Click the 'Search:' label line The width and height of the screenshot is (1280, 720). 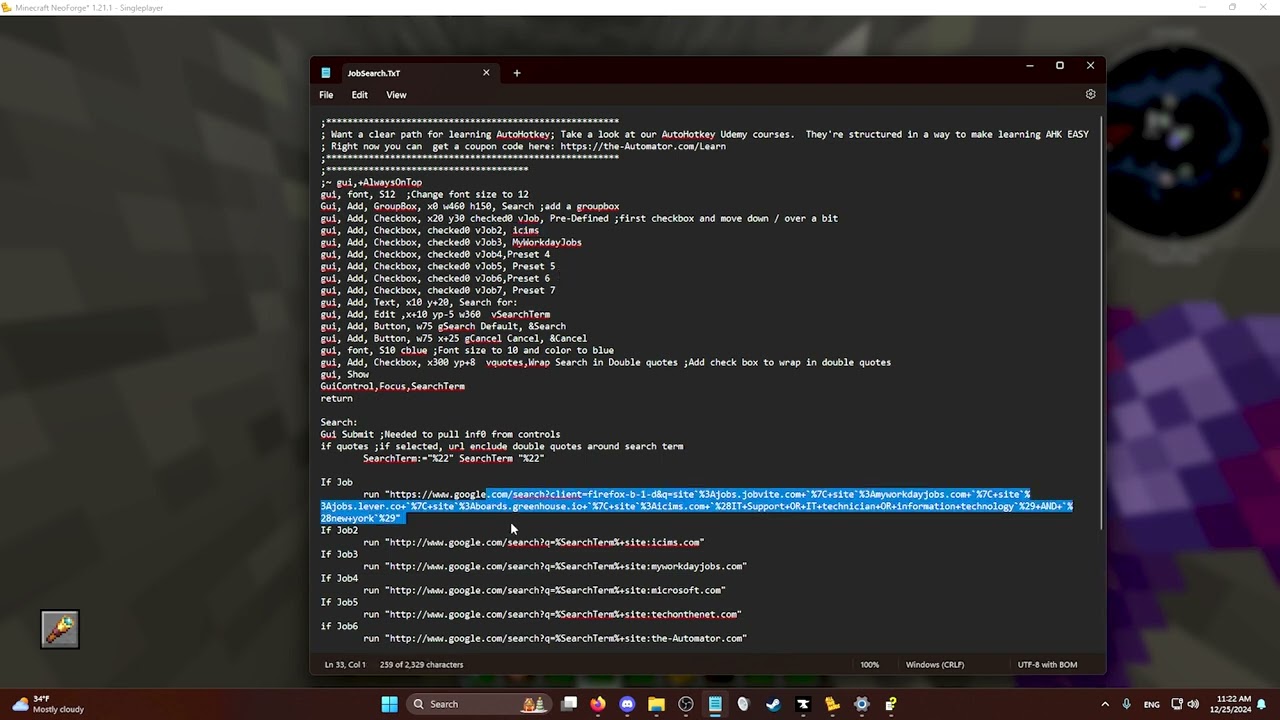(339, 422)
